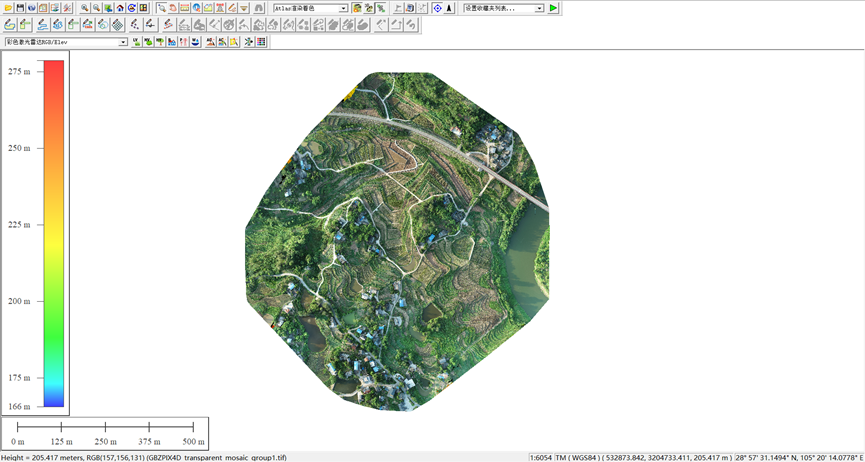The image size is (865, 462).
Task: Go to full view with home icon
Action: click(x=120, y=8)
